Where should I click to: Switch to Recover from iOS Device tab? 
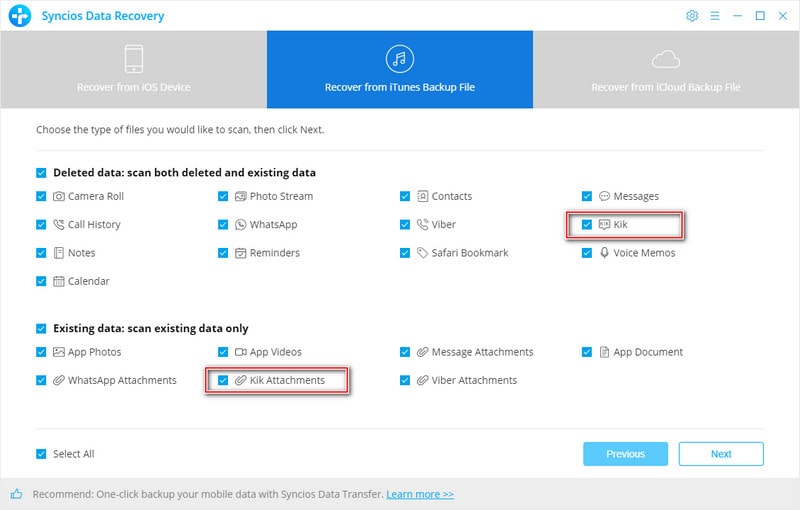(134, 69)
